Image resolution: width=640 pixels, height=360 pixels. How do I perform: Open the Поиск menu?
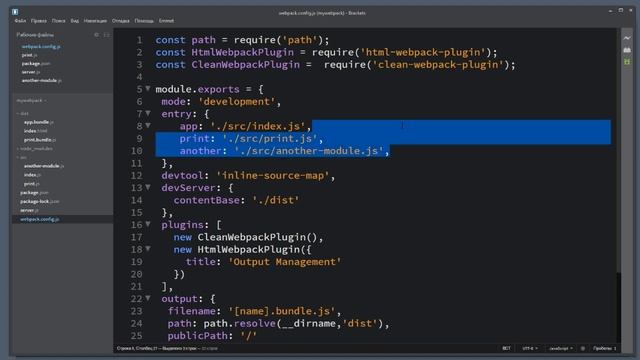click(58, 20)
